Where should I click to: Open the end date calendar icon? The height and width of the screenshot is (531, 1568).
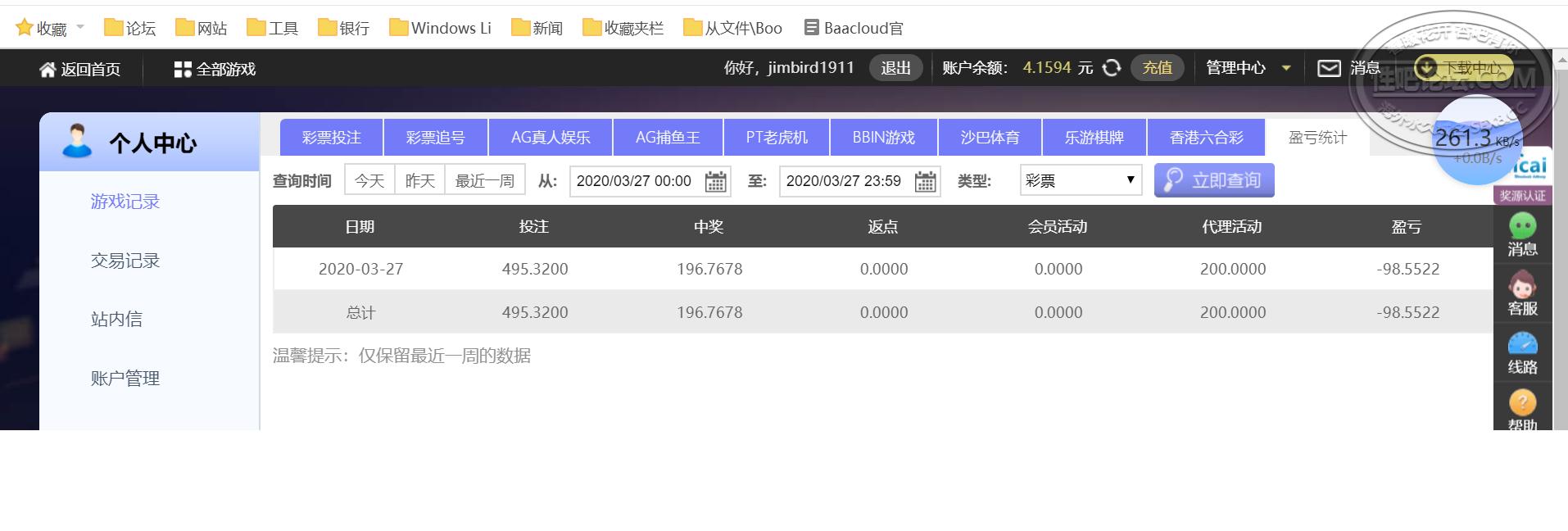[x=926, y=181]
